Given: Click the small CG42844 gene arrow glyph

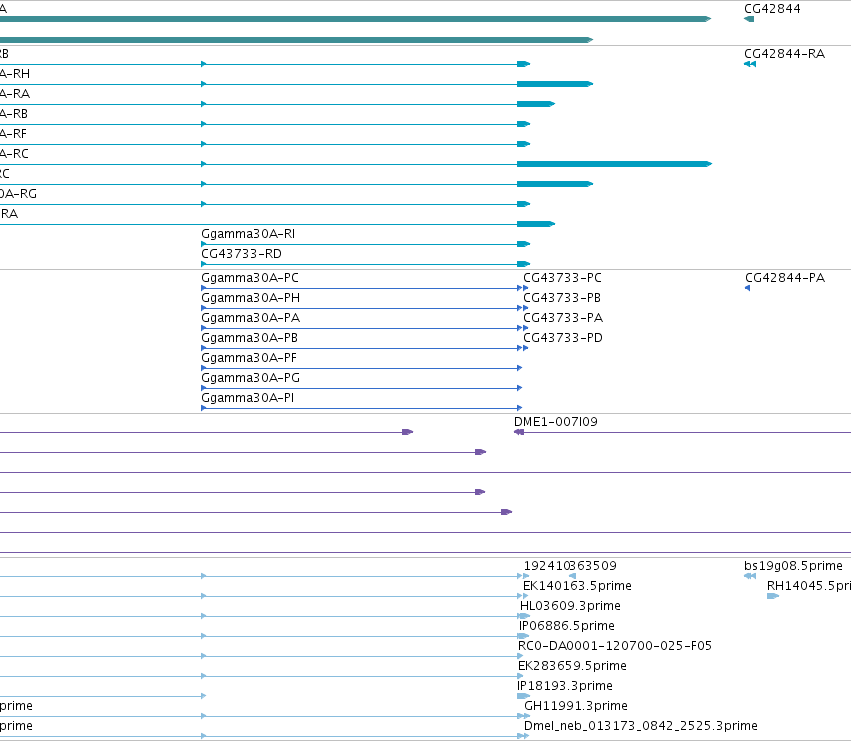Looking at the screenshot, I should pyautogui.click(x=749, y=20).
